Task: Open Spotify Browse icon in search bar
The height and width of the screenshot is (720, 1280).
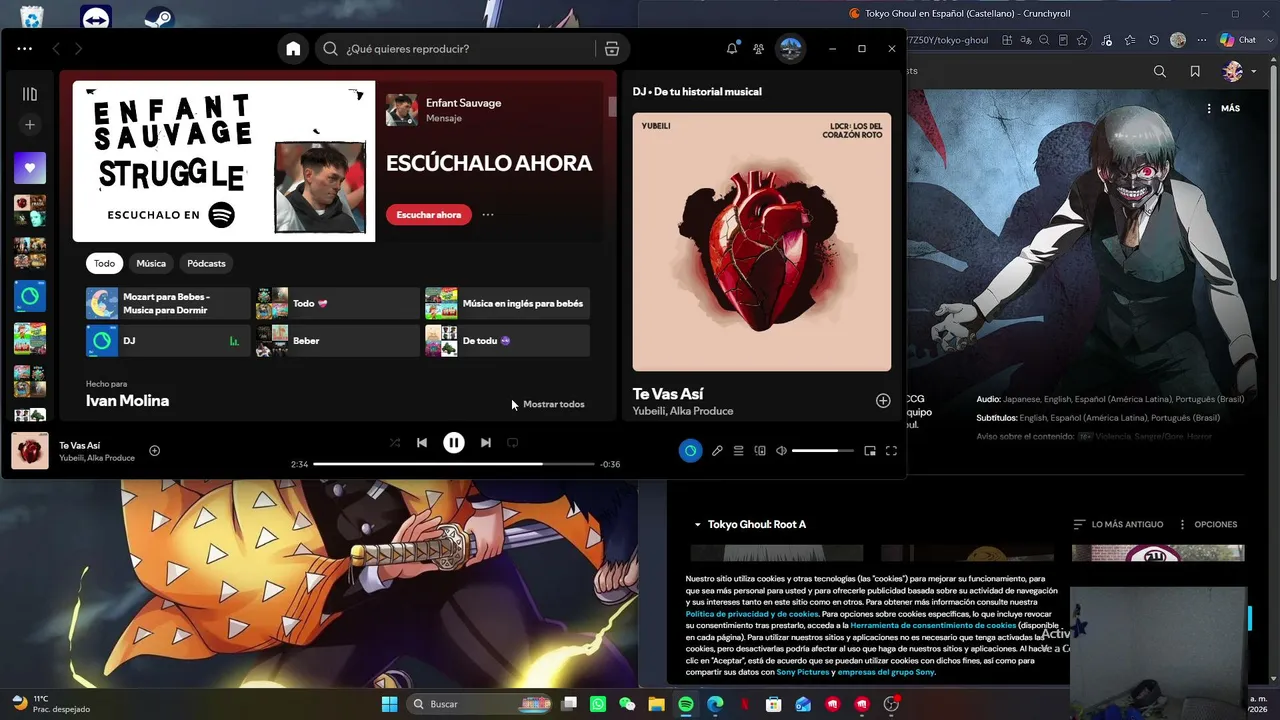Action: pos(612,48)
